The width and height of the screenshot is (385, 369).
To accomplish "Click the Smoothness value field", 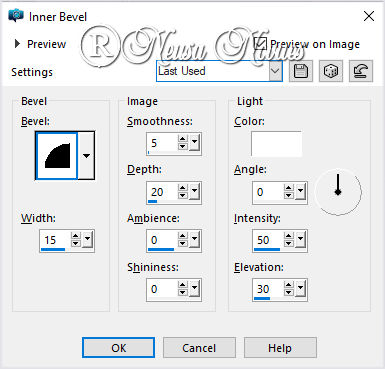I will [x=162, y=143].
